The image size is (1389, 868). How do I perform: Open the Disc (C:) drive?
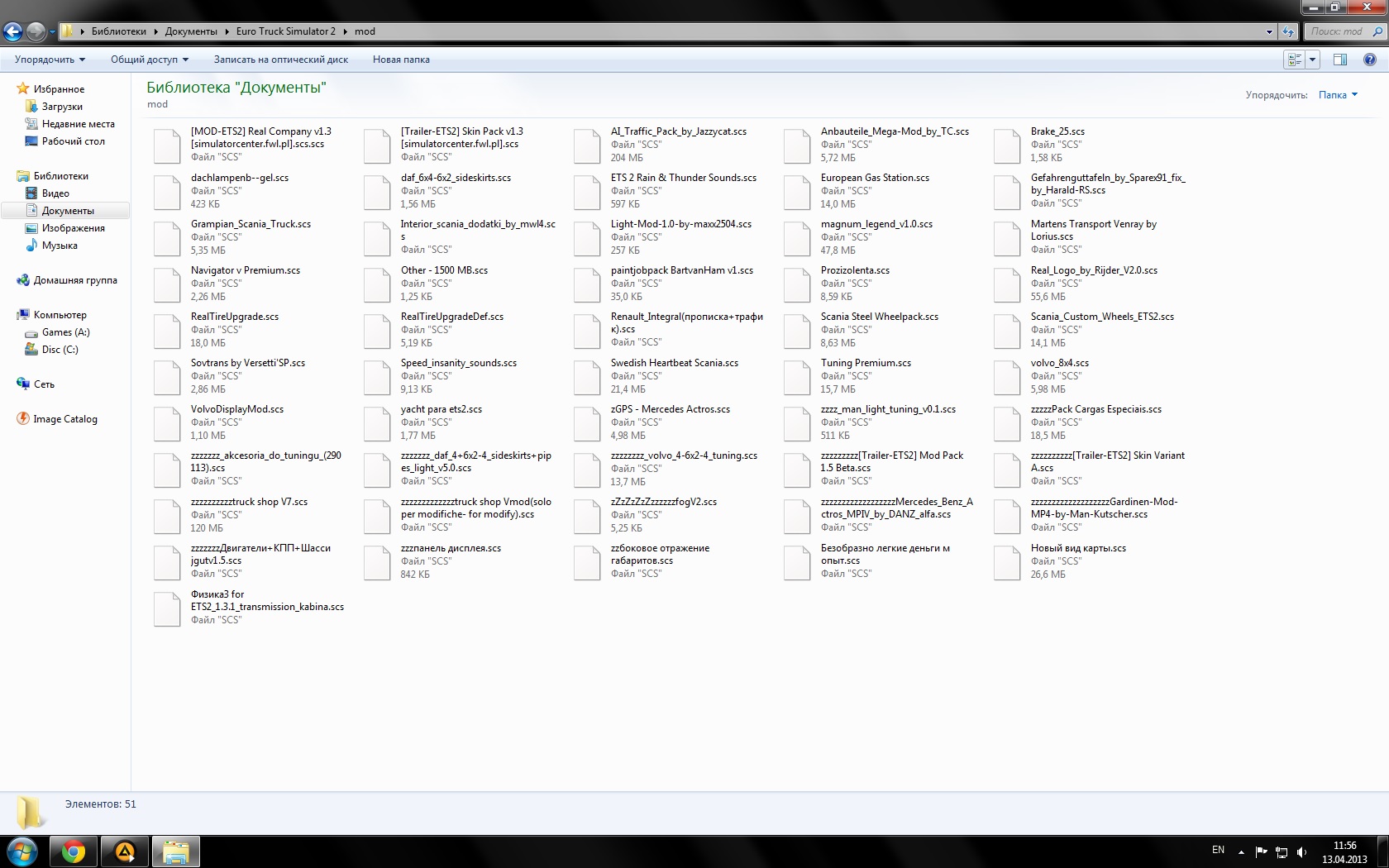(x=60, y=350)
